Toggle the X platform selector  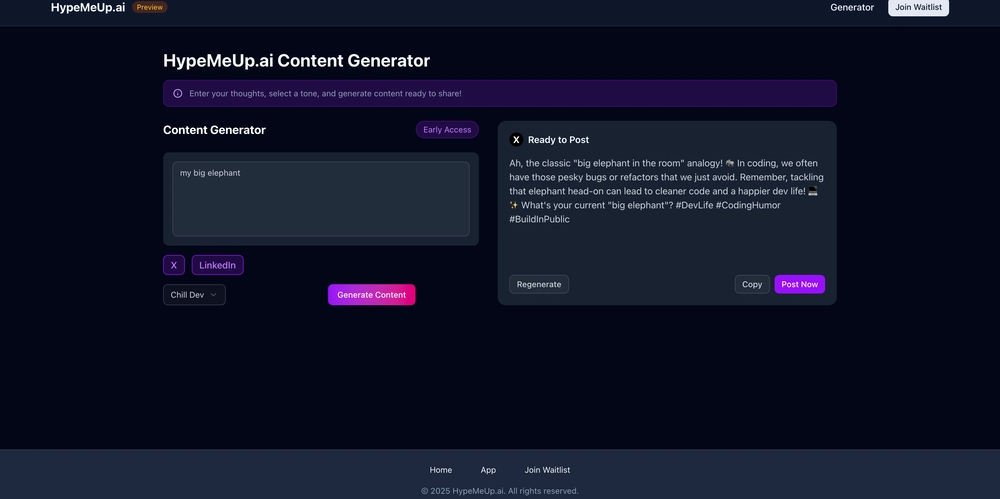coord(173,265)
